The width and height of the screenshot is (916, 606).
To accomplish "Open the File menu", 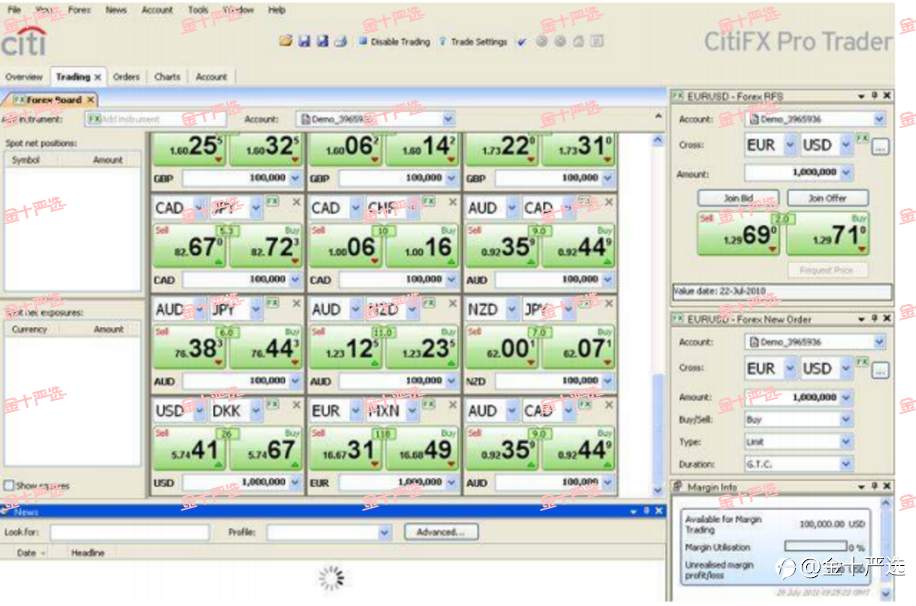I will point(14,10).
